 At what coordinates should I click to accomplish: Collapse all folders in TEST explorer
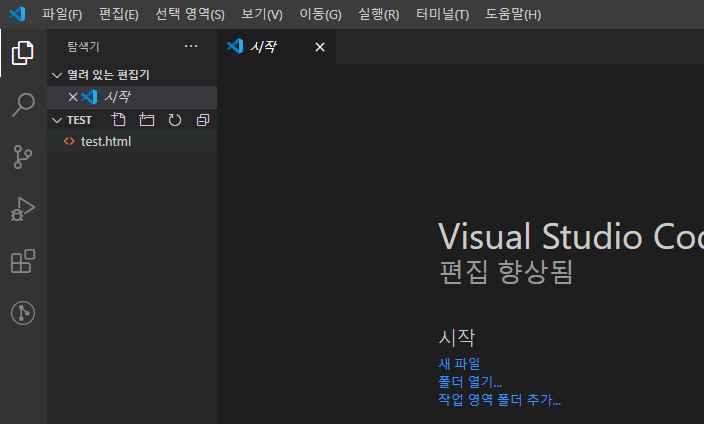pos(203,120)
